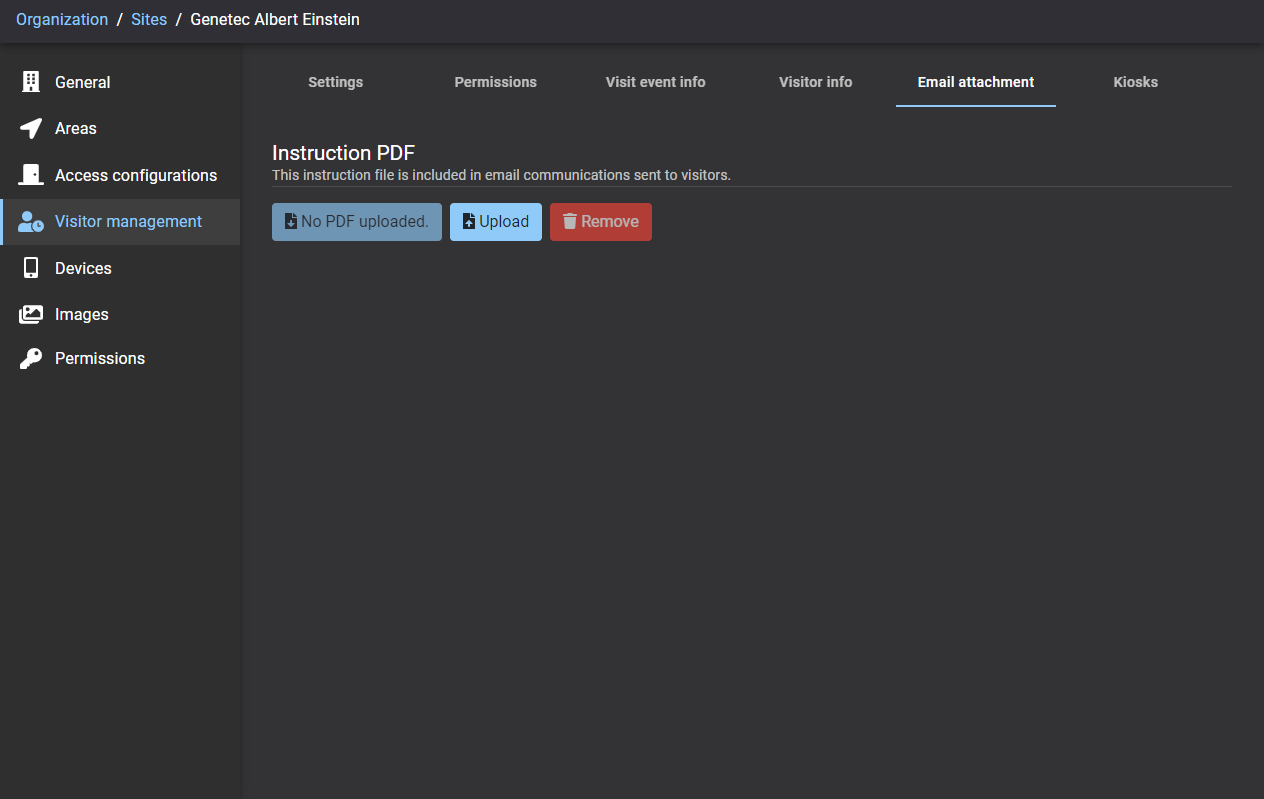
Task: Click the Devices tablet icon
Action: [31, 268]
